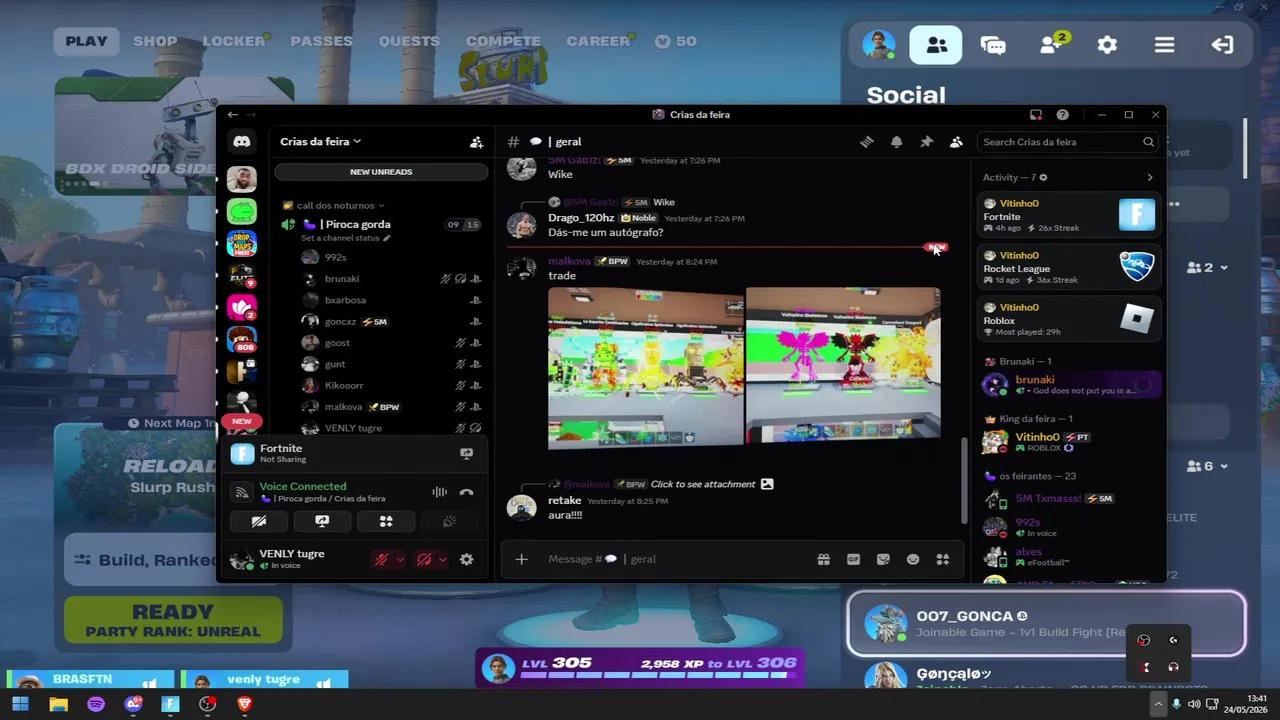The height and width of the screenshot is (720, 1280).
Task: Add attachment plus button in message bar
Action: click(521, 559)
